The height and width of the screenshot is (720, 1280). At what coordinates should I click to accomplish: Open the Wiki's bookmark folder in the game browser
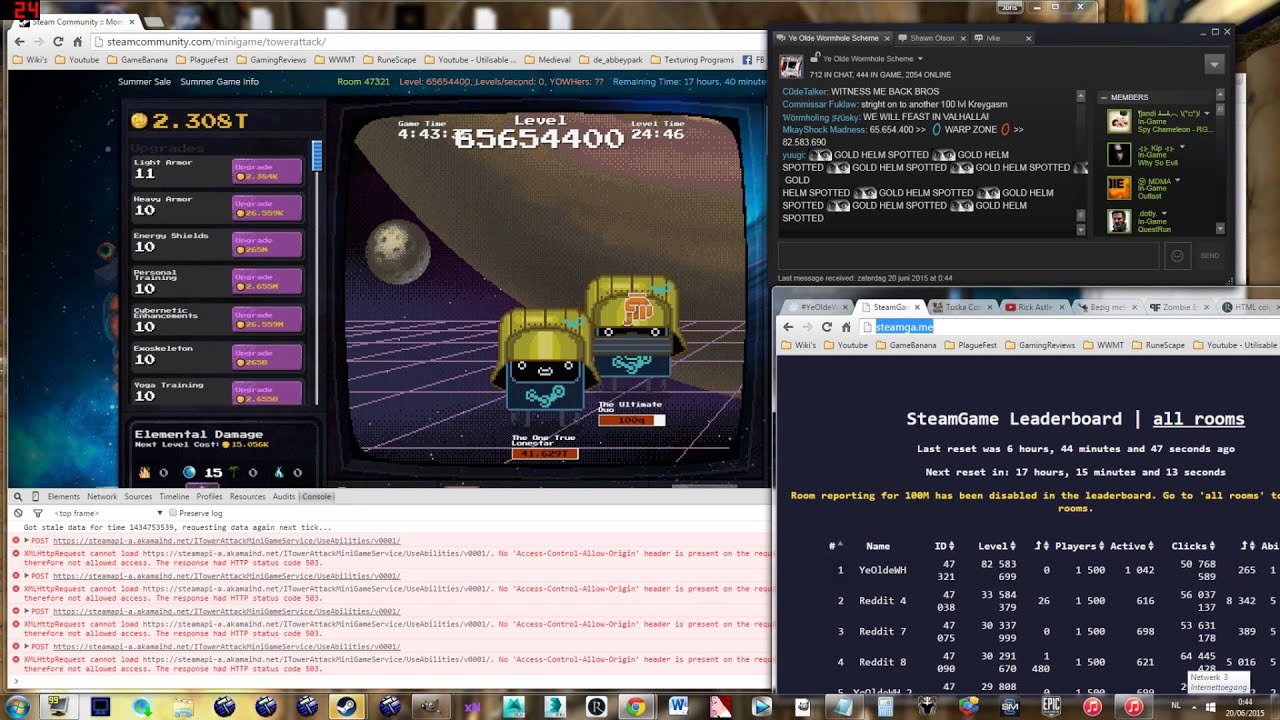pyautogui.click(x=30, y=60)
